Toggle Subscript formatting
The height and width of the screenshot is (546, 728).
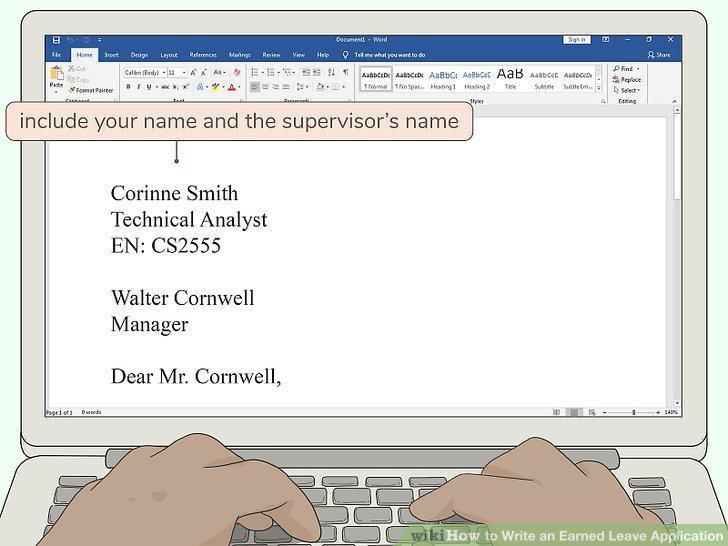(176, 87)
